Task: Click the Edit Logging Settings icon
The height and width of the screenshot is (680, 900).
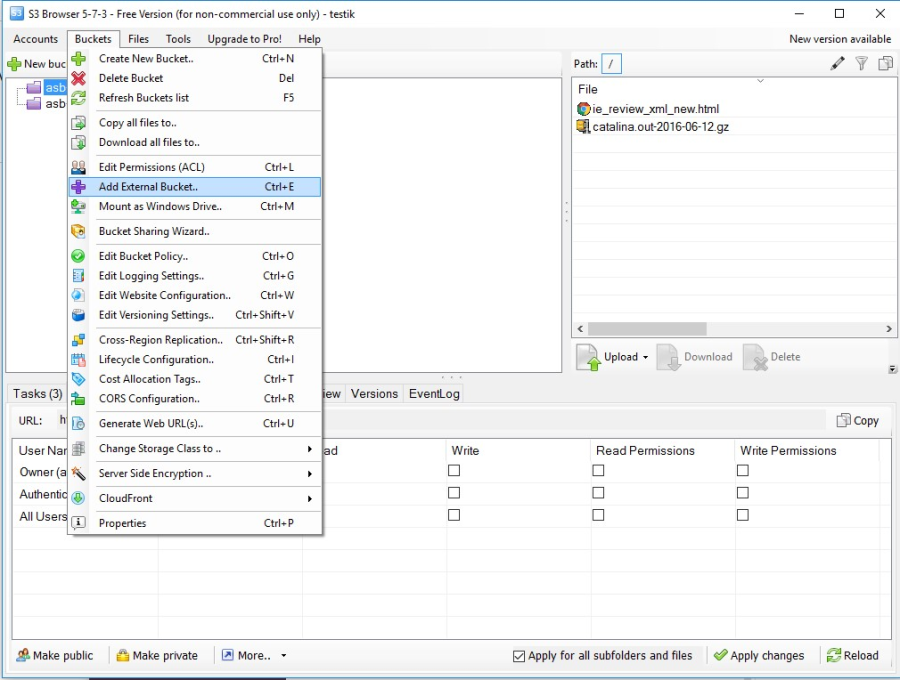Action: (79, 275)
